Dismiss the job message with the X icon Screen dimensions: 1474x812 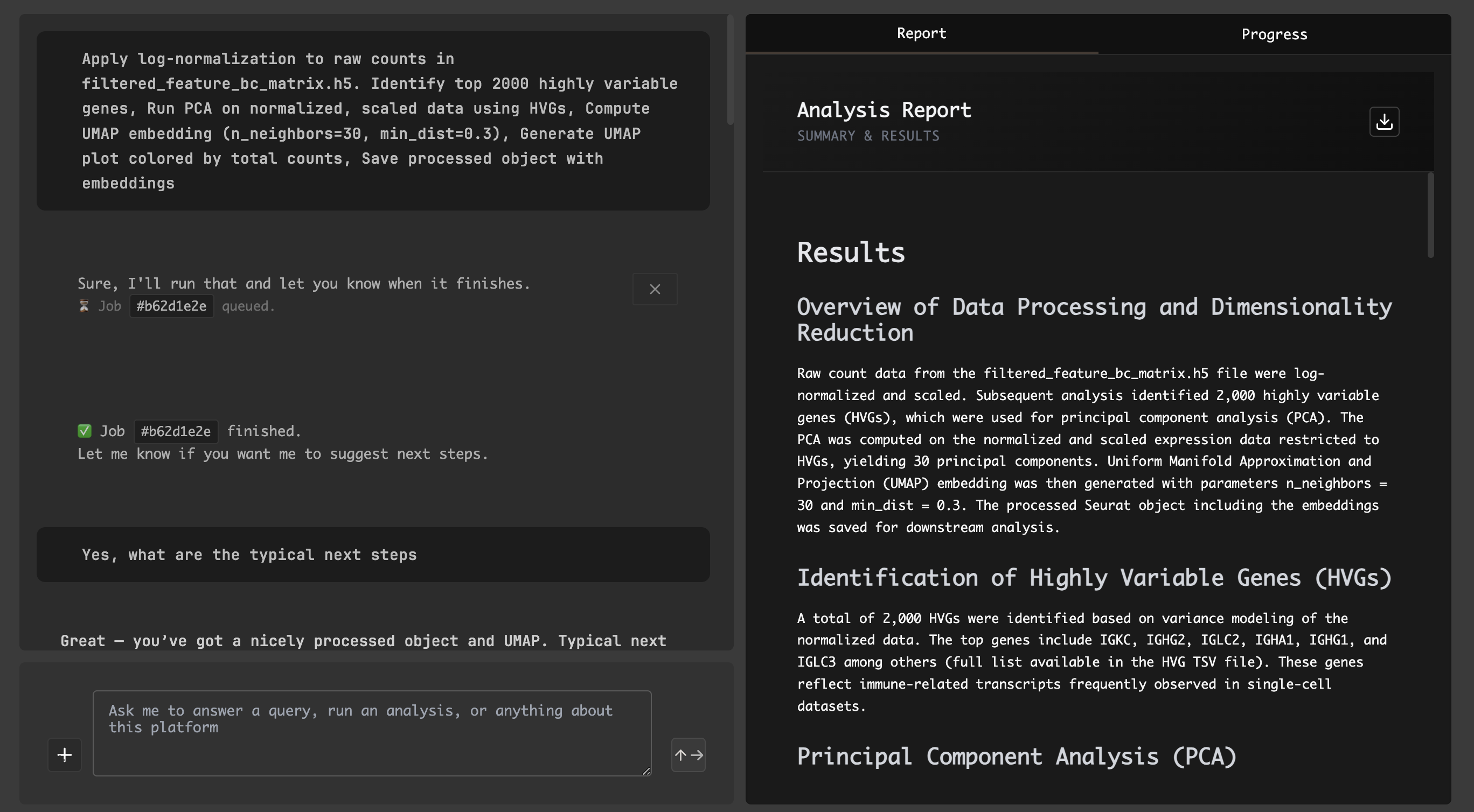point(655,289)
